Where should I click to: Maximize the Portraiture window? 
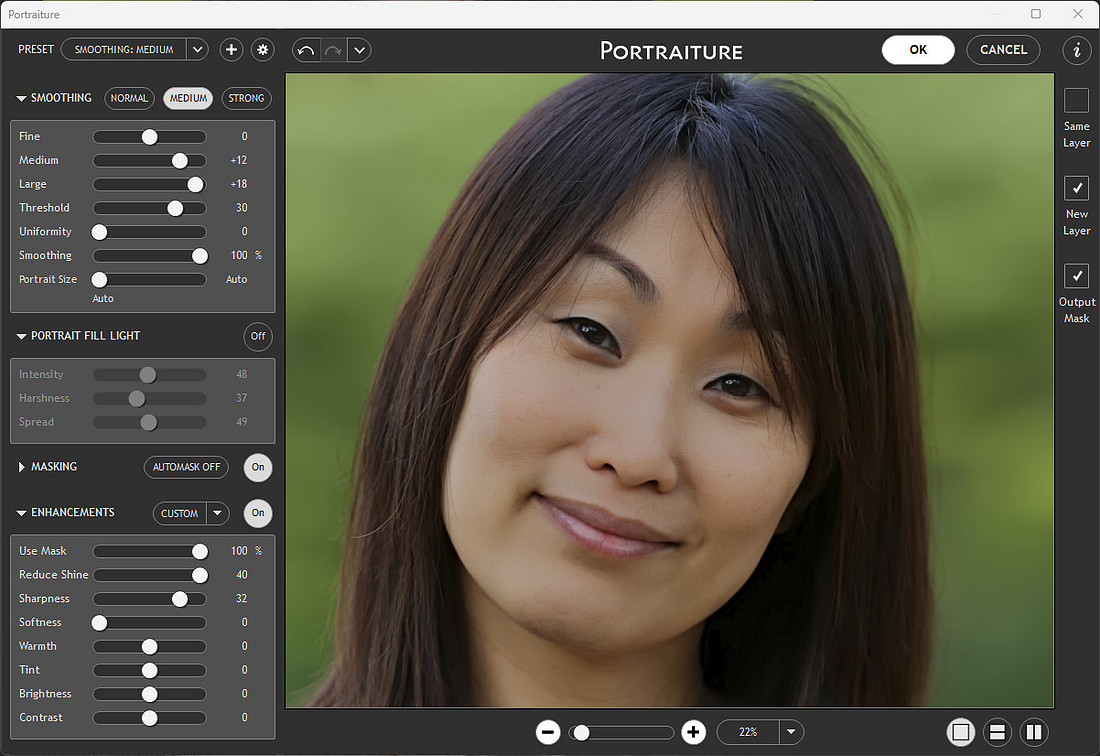1035,14
